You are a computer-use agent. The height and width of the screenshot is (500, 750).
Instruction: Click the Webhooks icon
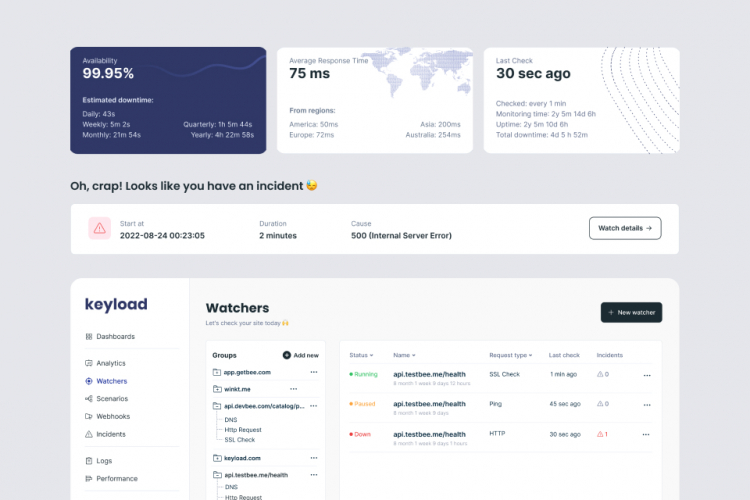click(x=88, y=416)
